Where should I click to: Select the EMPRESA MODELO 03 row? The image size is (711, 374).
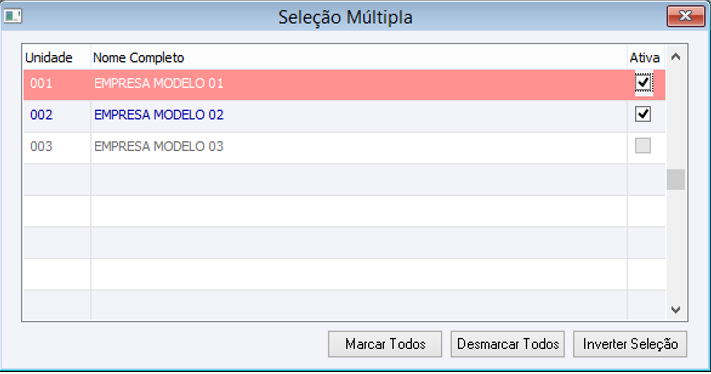pos(344,147)
